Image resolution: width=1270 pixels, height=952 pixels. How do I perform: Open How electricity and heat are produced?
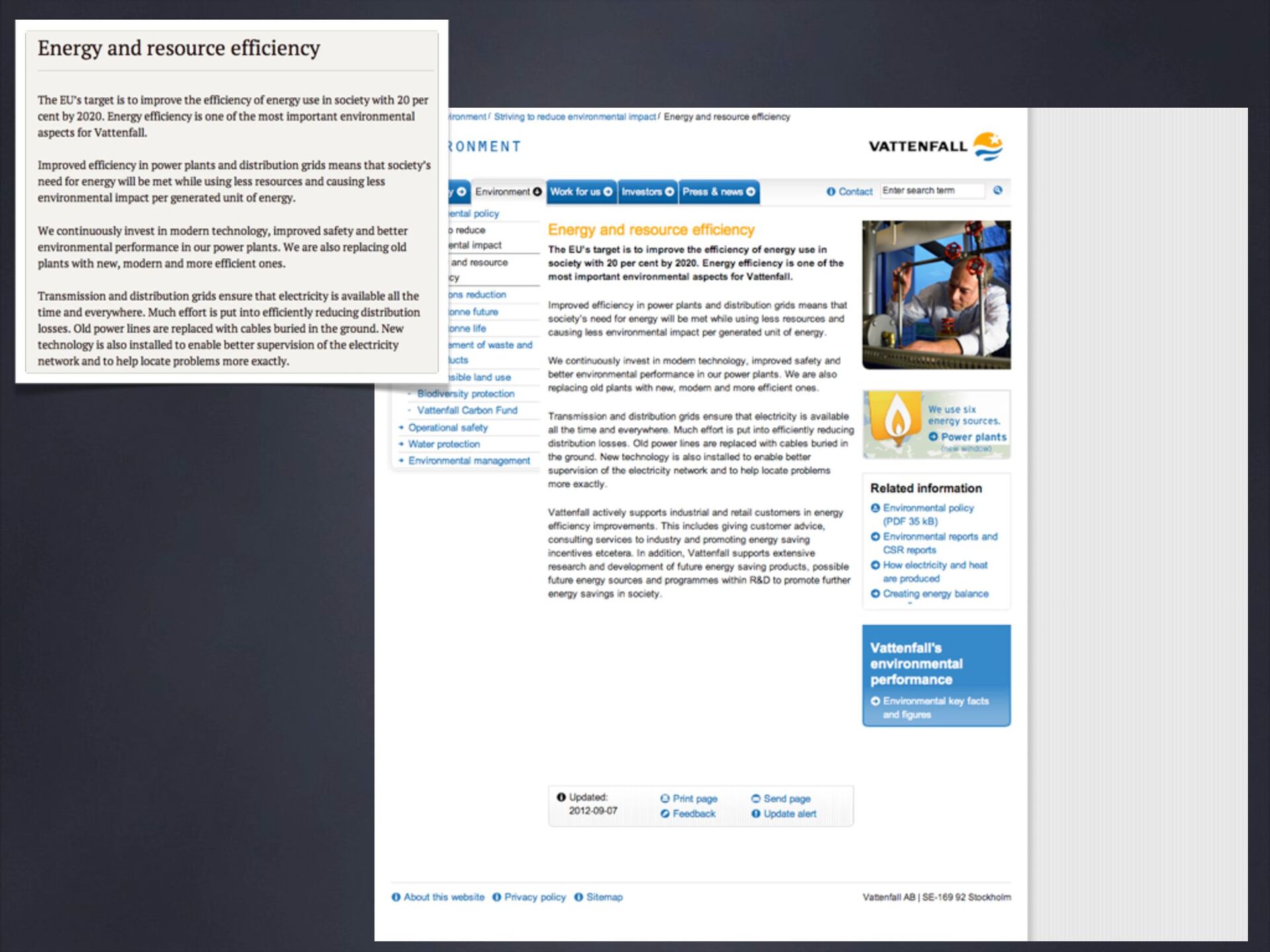point(935,571)
